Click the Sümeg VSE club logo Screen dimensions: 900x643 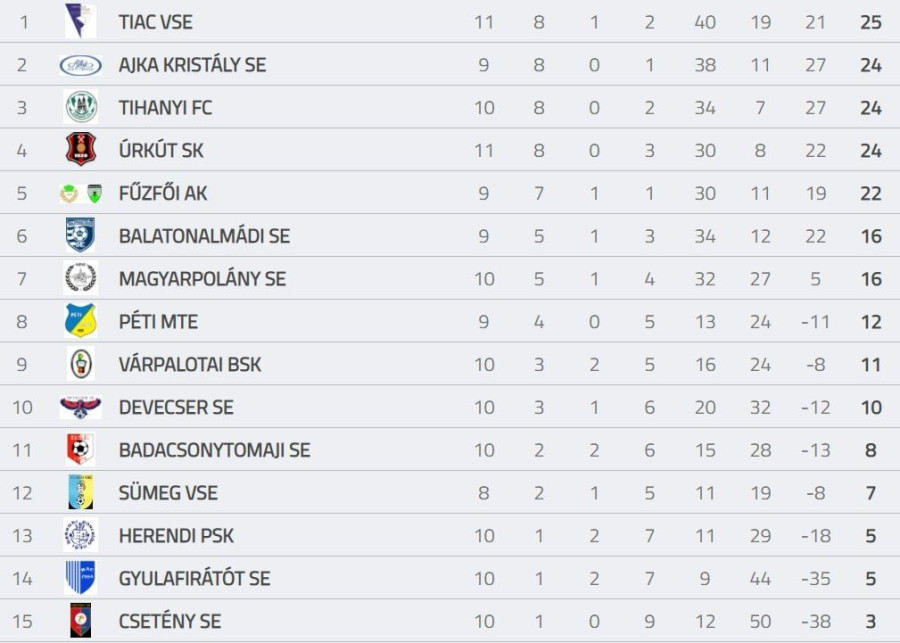coord(80,493)
